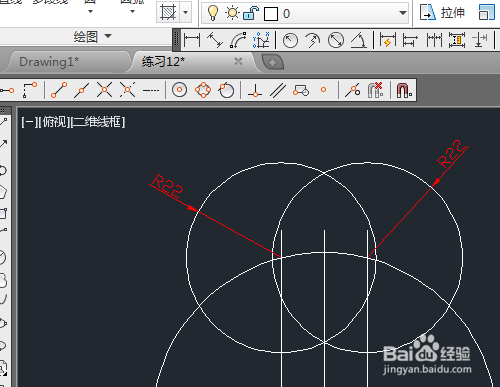Select the left R22 dimension text
The width and height of the screenshot is (500, 387).
(x=168, y=185)
